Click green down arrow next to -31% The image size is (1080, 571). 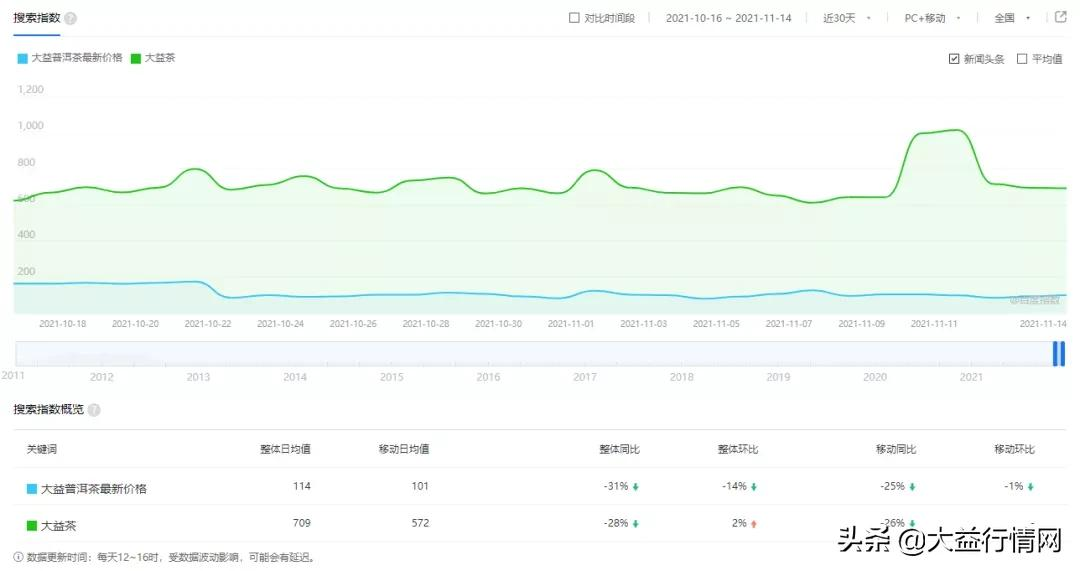tap(636, 487)
